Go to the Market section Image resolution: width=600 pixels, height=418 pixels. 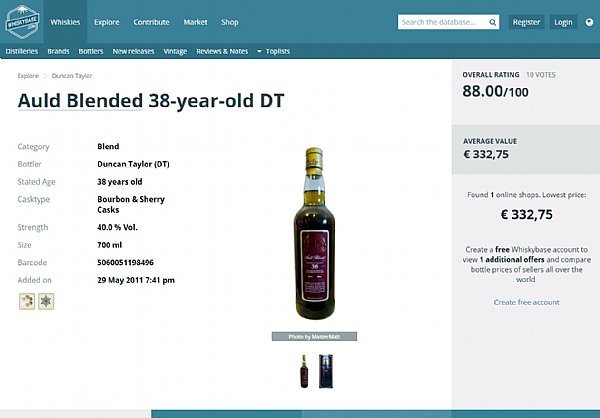click(x=196, y=22)
